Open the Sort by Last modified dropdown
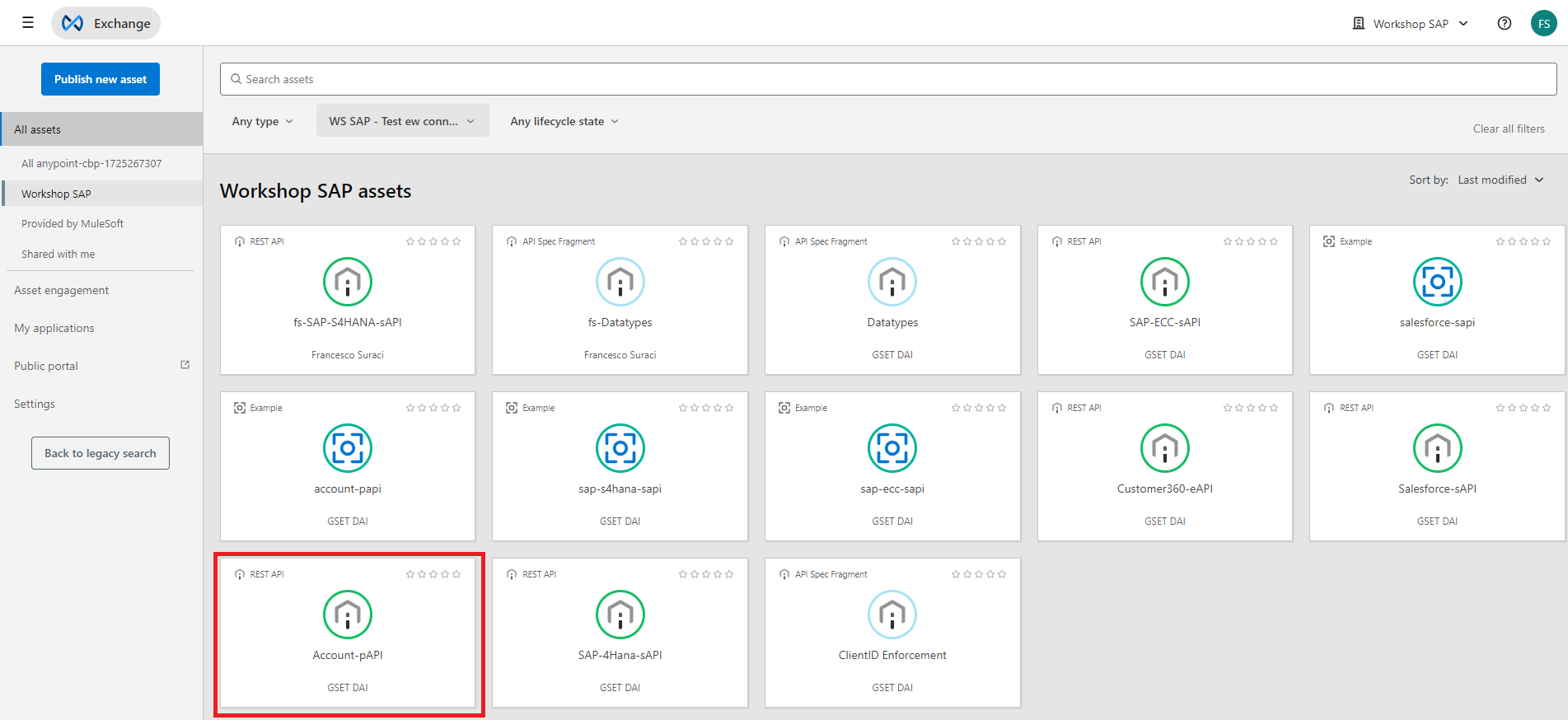Viewport: 1568px width, 720px height. click(1500, 180)
